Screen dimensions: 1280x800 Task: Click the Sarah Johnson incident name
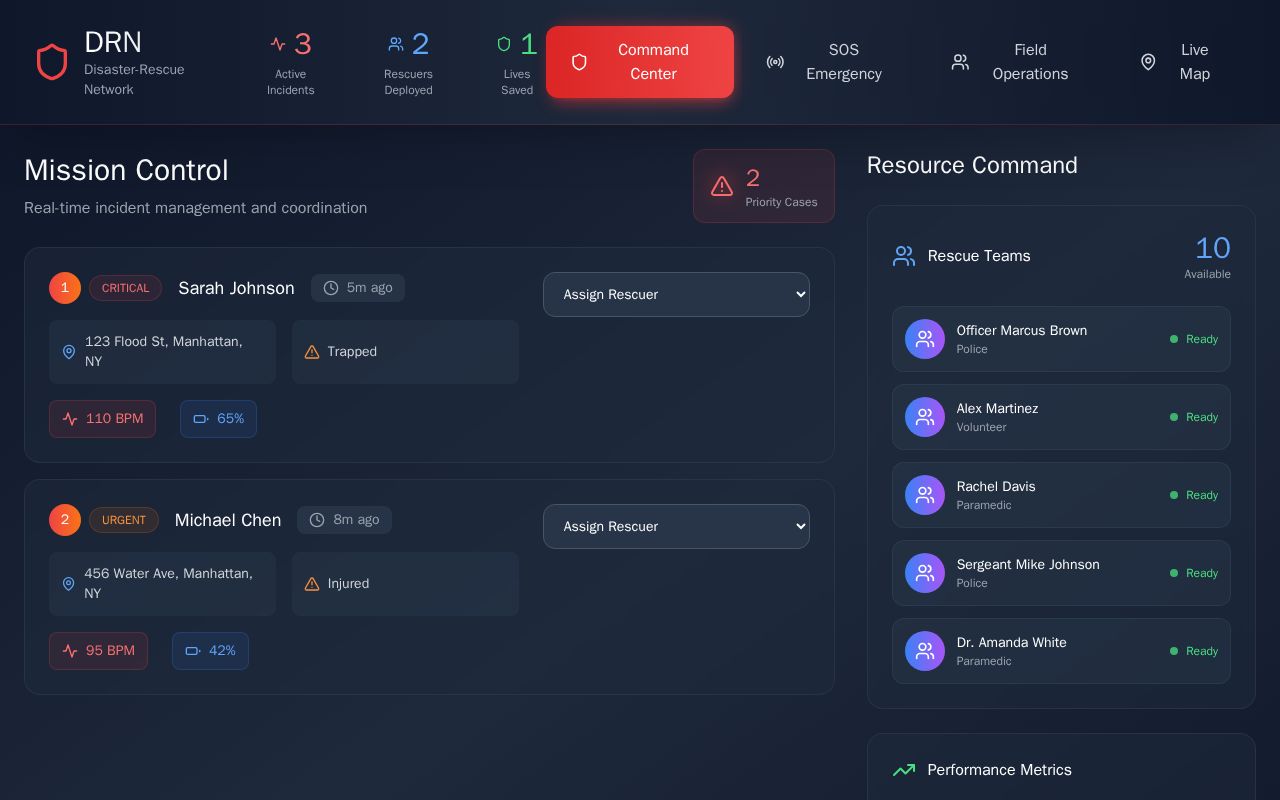236,288
